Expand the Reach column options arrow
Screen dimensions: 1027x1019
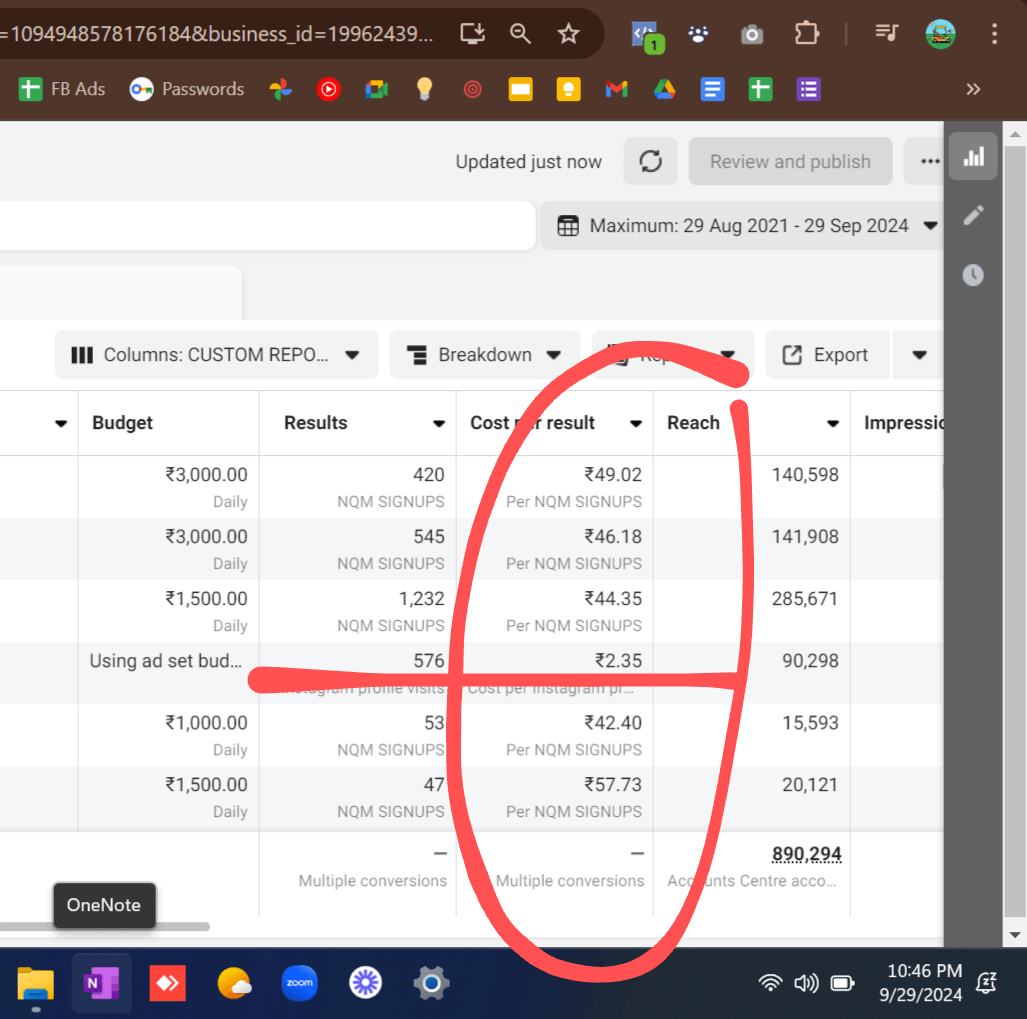[832, 424]
